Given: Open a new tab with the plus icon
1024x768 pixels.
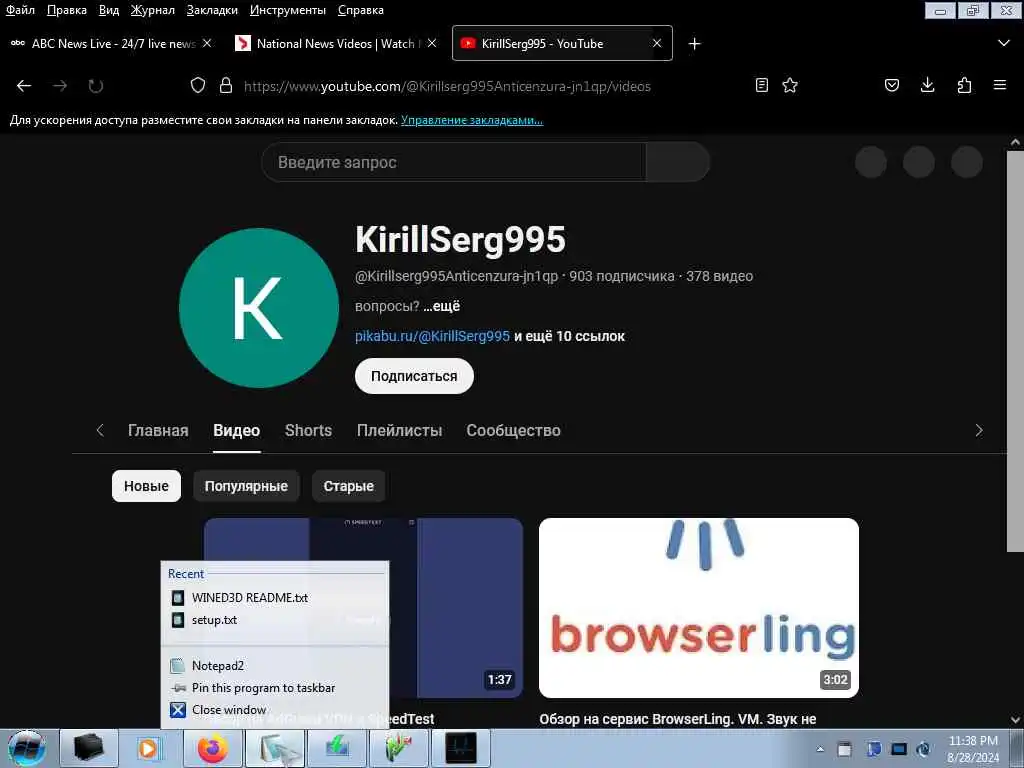Looking at the screenshot, I should (694, 44).
